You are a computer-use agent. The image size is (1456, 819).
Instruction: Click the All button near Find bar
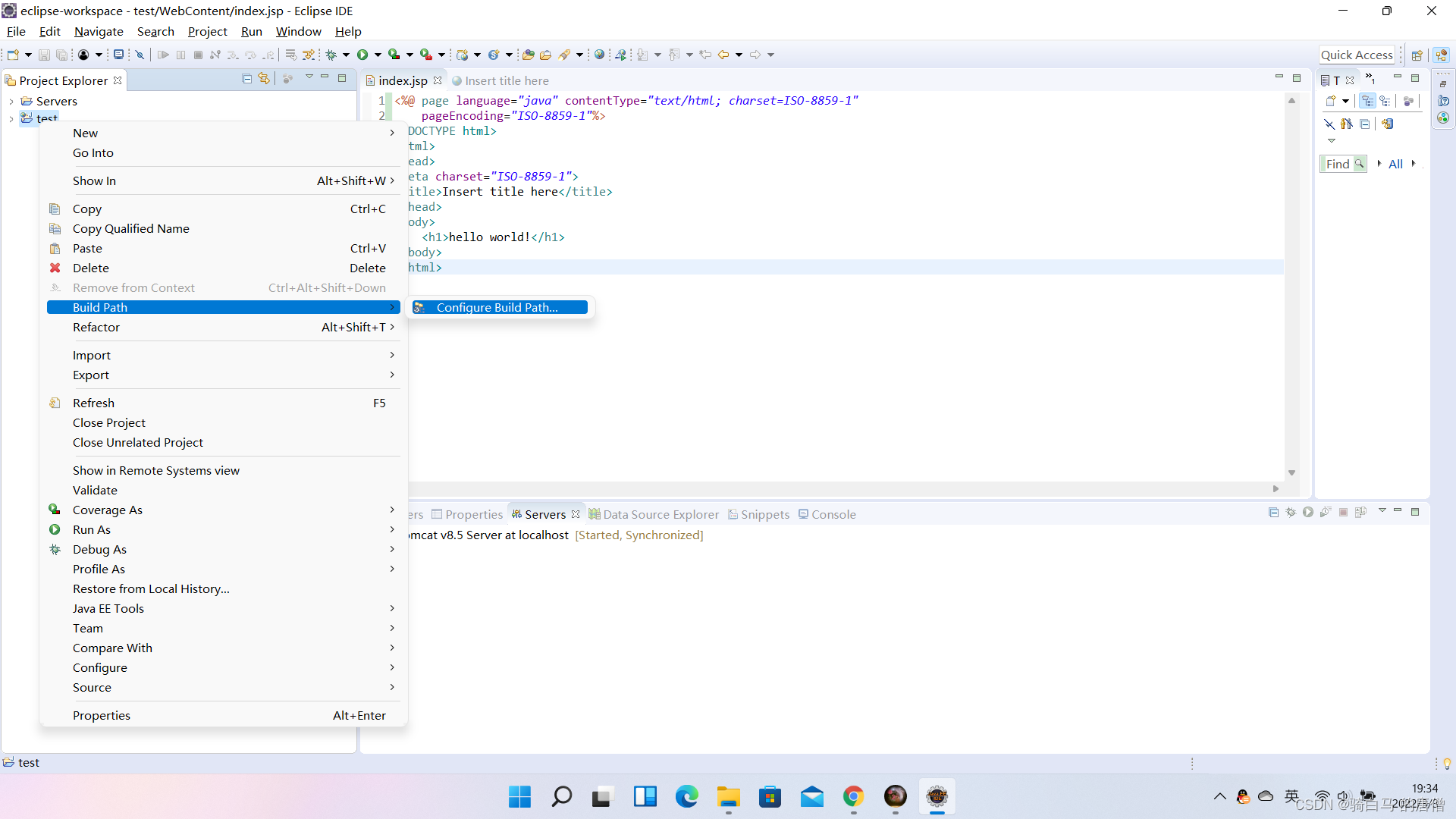tap(1395, 163)
